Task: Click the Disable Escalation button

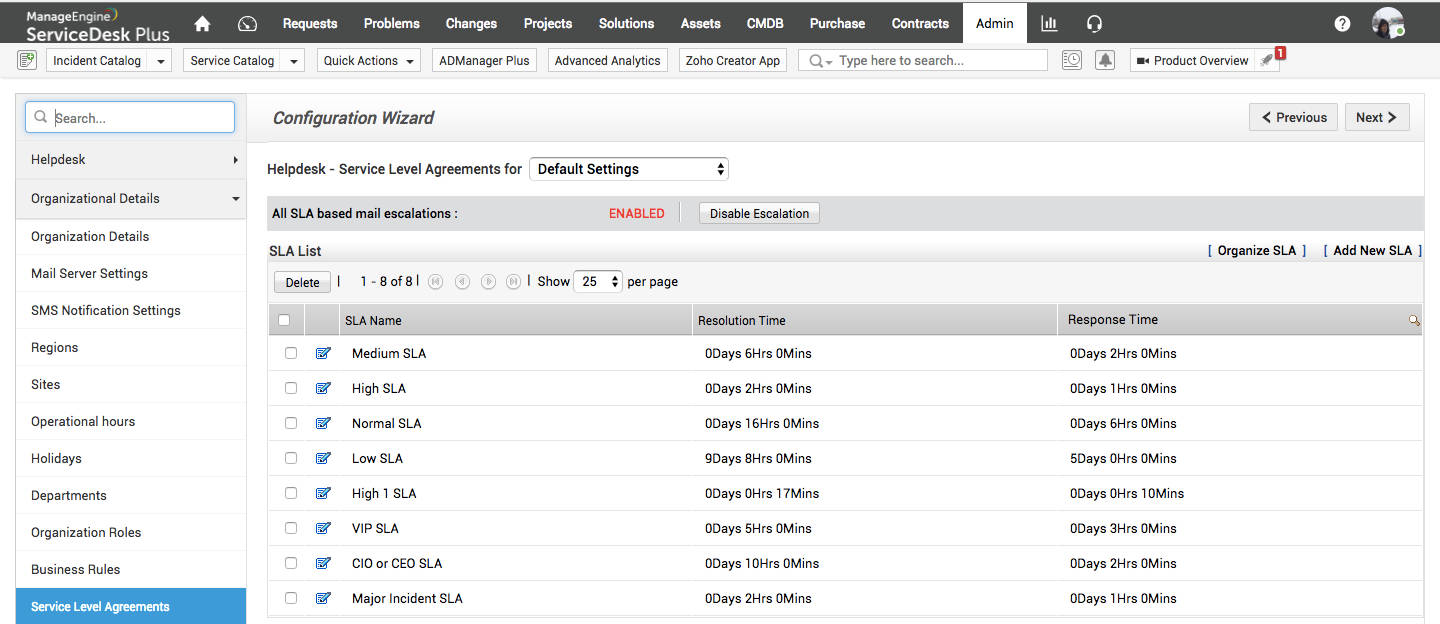Action: pyautogui.click(x=759, y=213)
